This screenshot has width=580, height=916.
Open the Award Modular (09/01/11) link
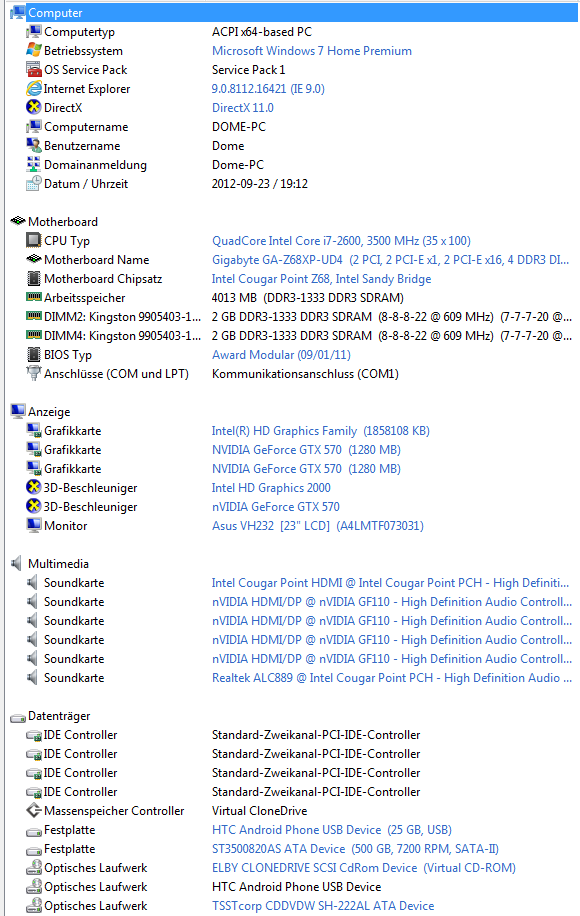(x=282, y=355)
